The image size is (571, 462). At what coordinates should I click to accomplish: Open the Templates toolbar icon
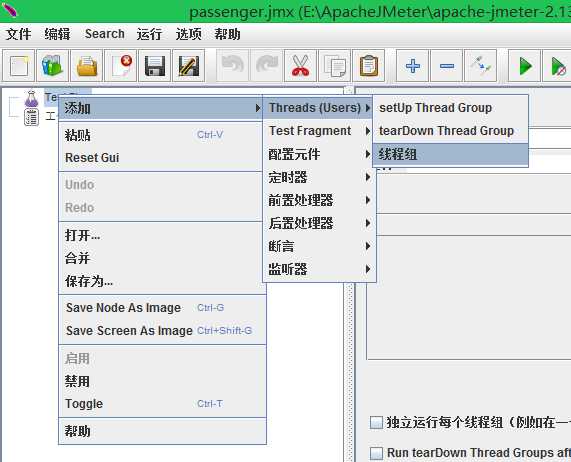coord(52,66)
